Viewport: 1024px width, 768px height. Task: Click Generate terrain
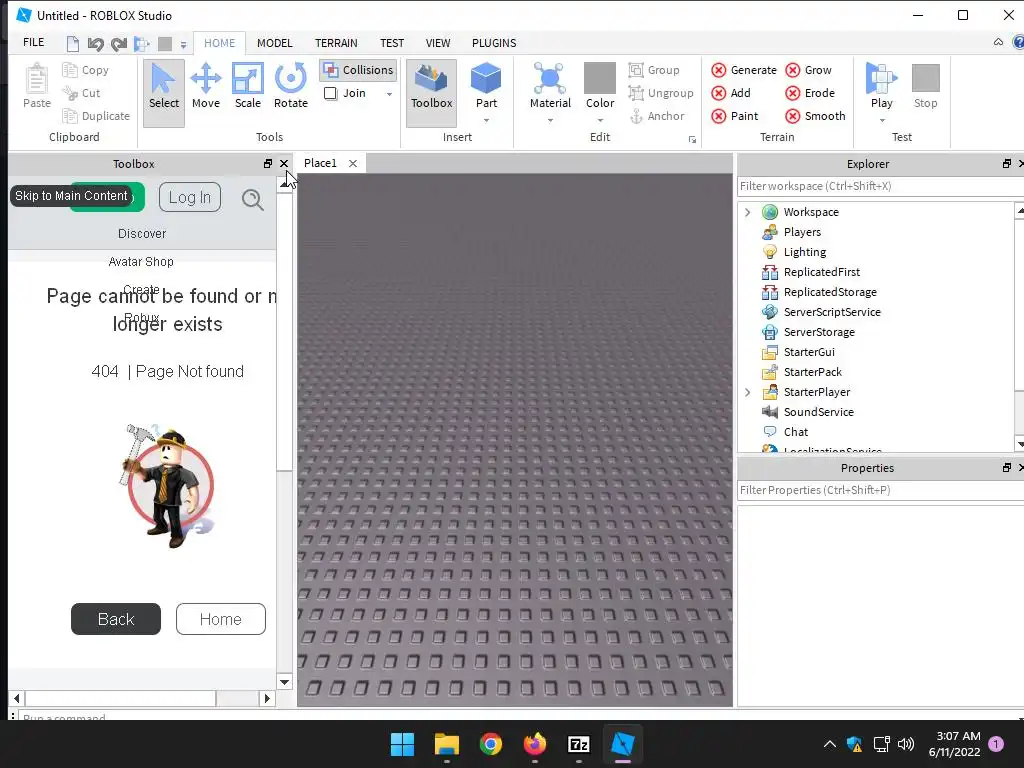pos(744,70)
